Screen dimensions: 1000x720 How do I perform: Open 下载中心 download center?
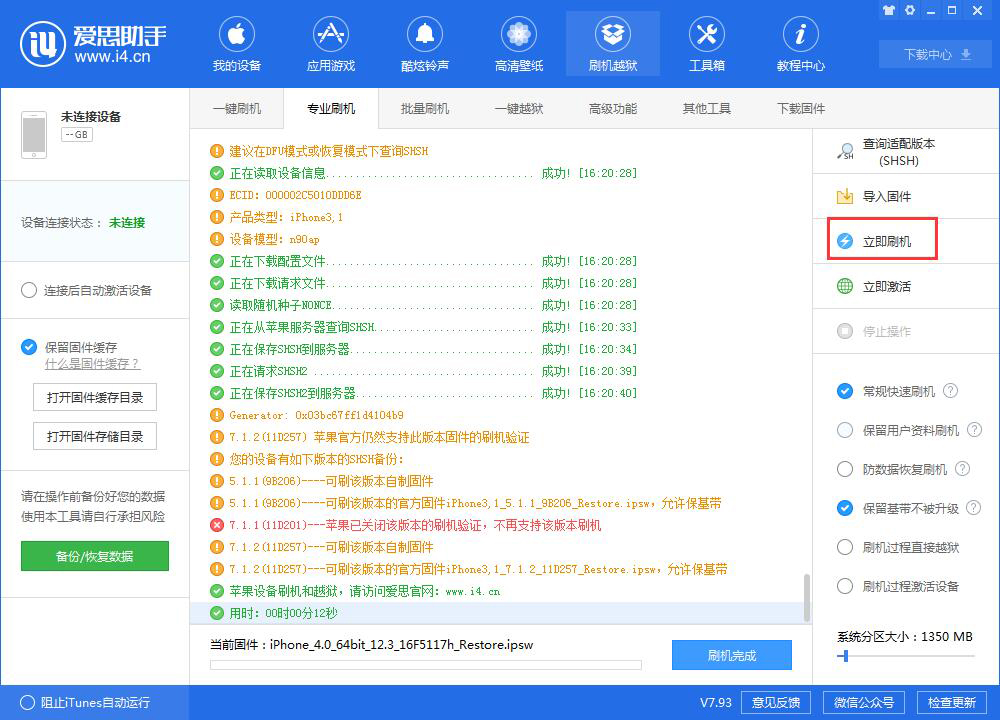tap(937, 54)
